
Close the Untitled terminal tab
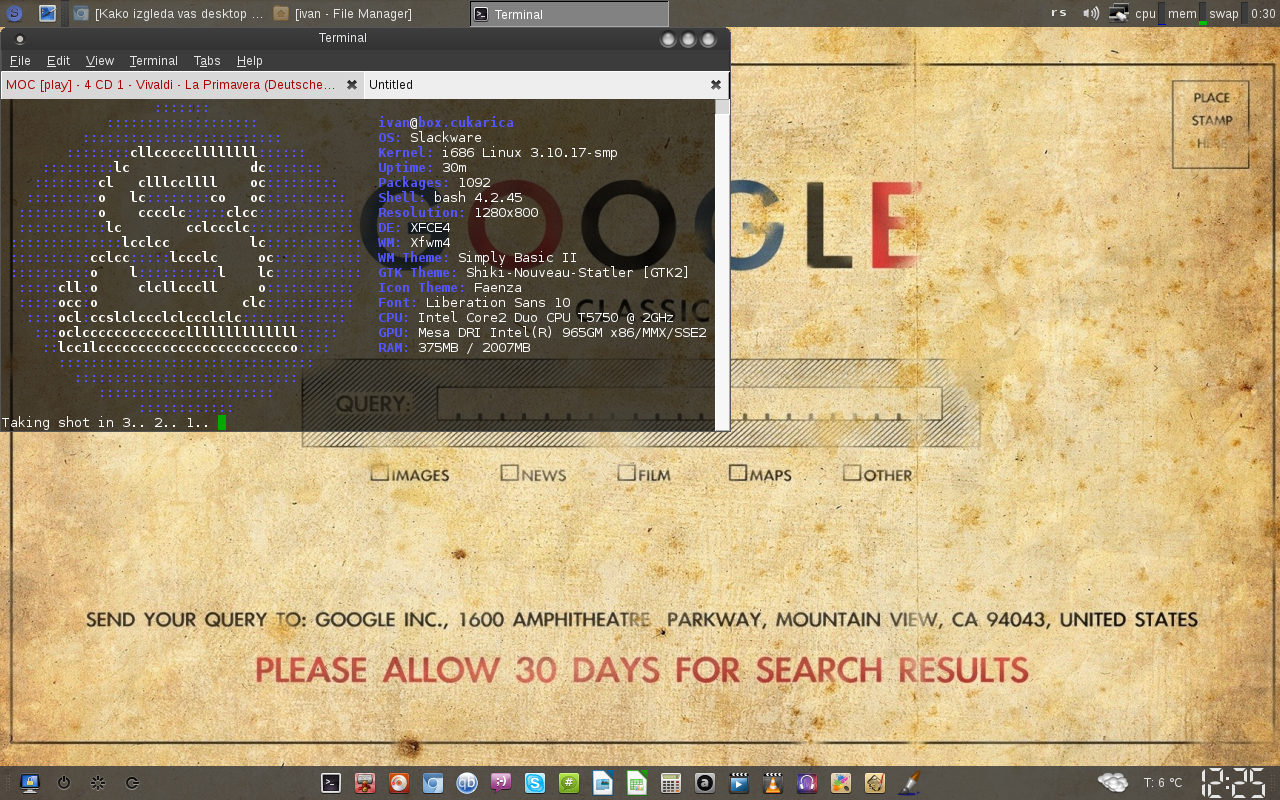tap(716, 85)
